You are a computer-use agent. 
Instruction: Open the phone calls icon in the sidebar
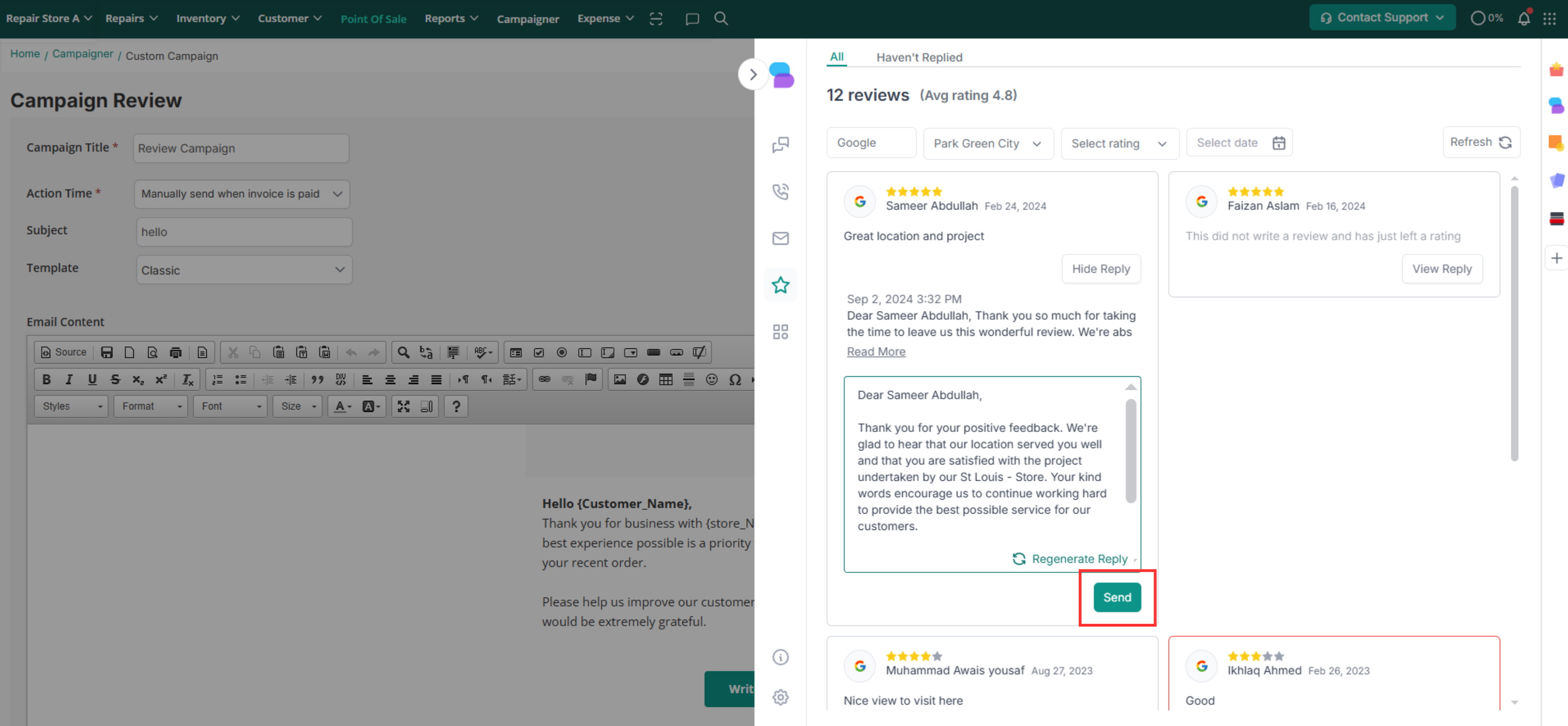click(x=781, y=191)
